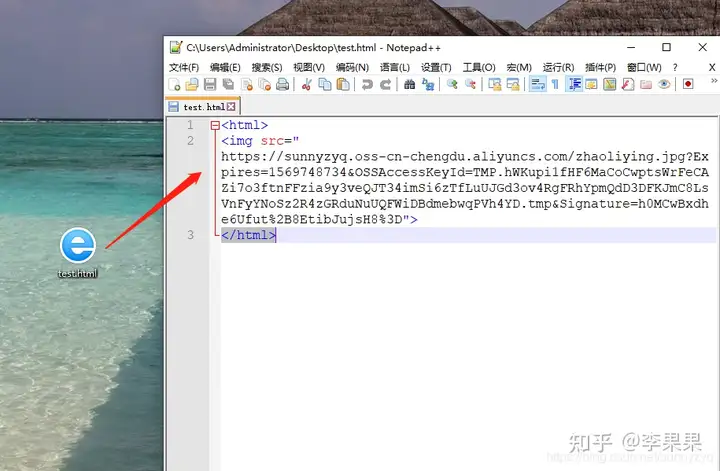The image size is (720, 471).
Task: Open the 视图(V) menu
Action: point(309,67)
